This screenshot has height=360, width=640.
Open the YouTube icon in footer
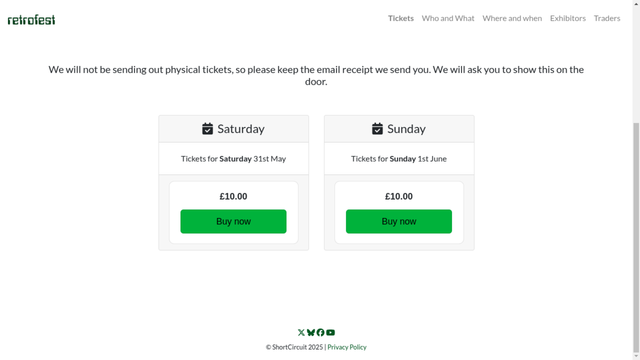(331, 333)
